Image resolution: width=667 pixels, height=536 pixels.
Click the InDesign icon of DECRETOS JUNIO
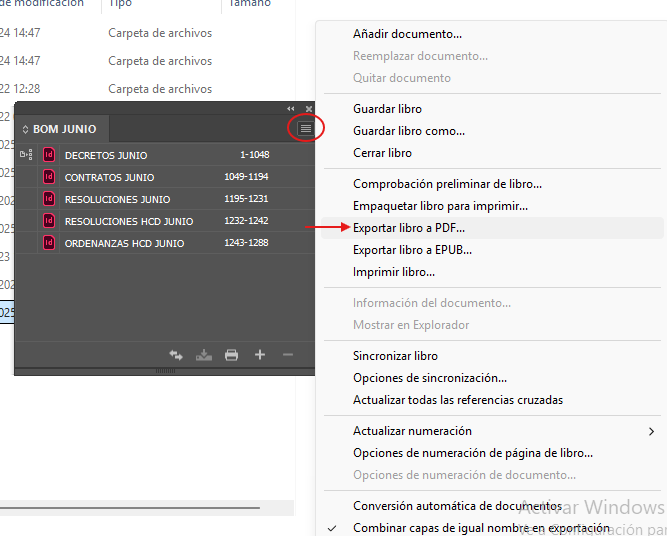coord(49,154)
